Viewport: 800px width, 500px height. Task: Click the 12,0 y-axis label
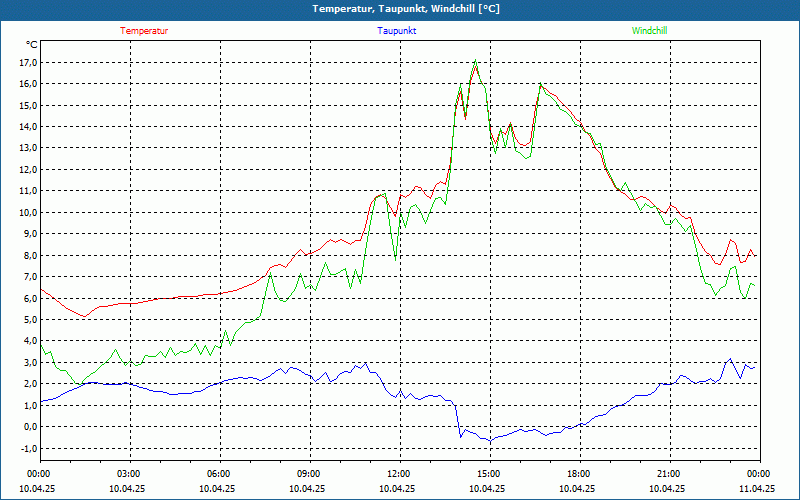point(28,169)
